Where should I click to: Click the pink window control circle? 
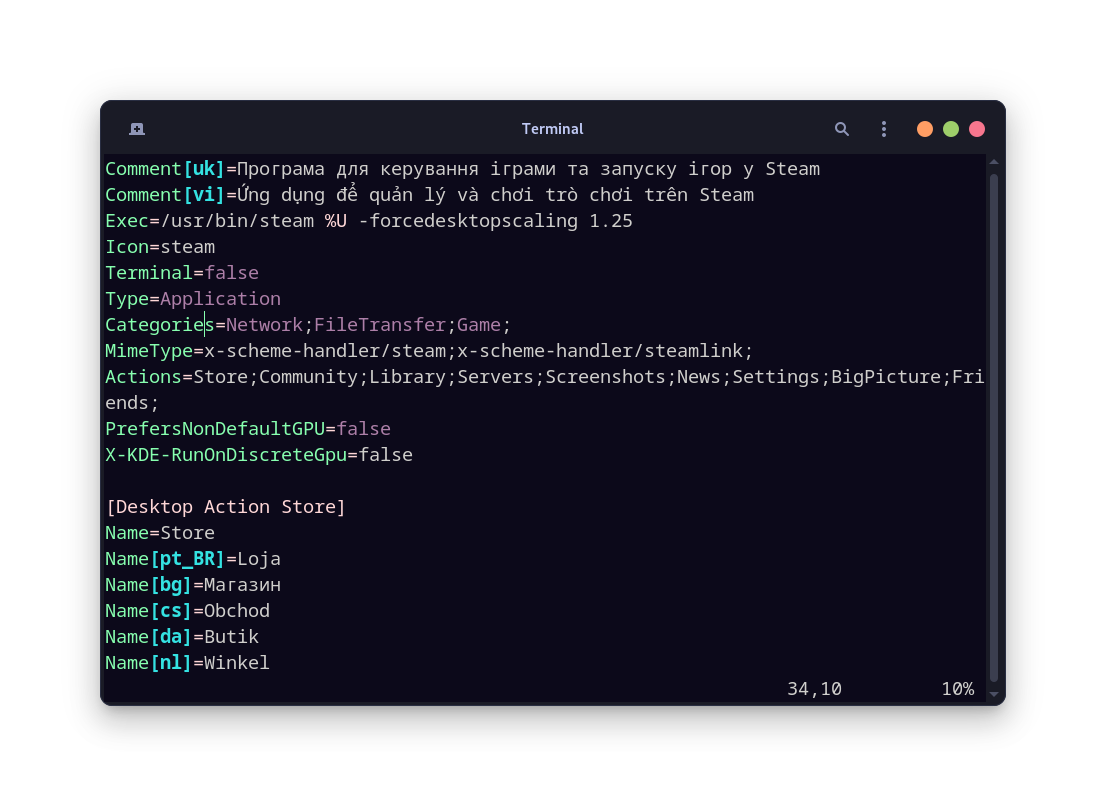point(976,129)
